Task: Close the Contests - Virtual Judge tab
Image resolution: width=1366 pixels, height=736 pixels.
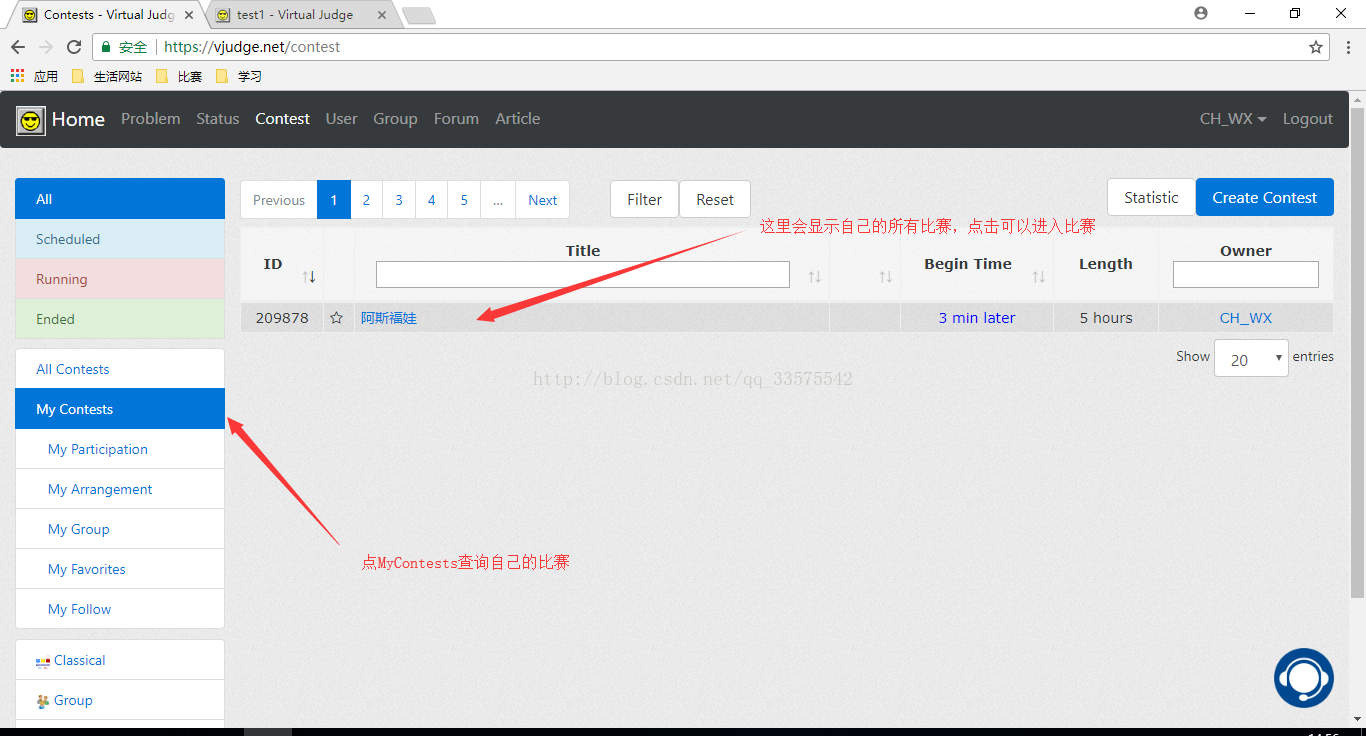Action: click(x=189, y=15)
